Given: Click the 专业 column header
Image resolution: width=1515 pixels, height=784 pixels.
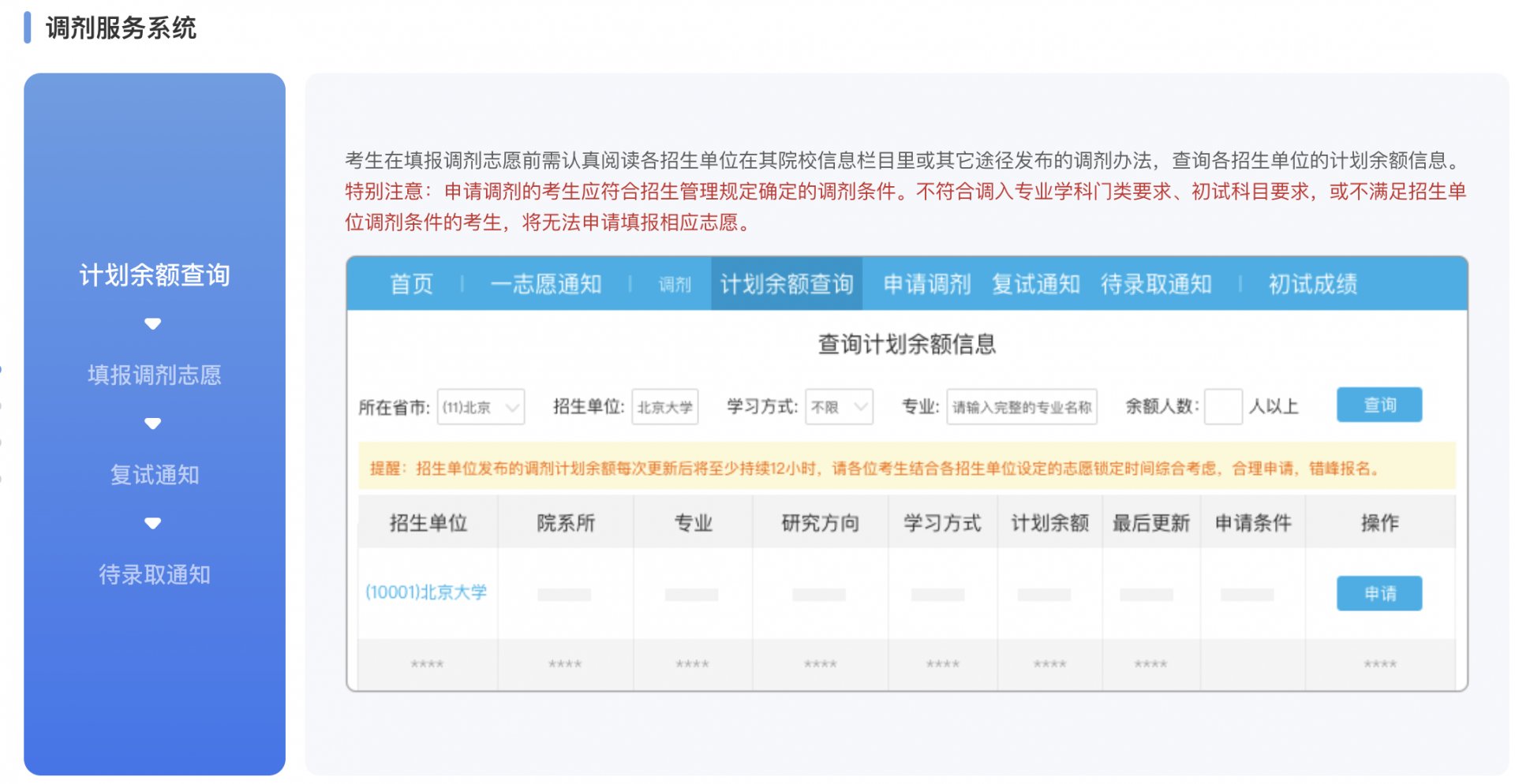Looking at the screenshot, I should tap(693, 523).
